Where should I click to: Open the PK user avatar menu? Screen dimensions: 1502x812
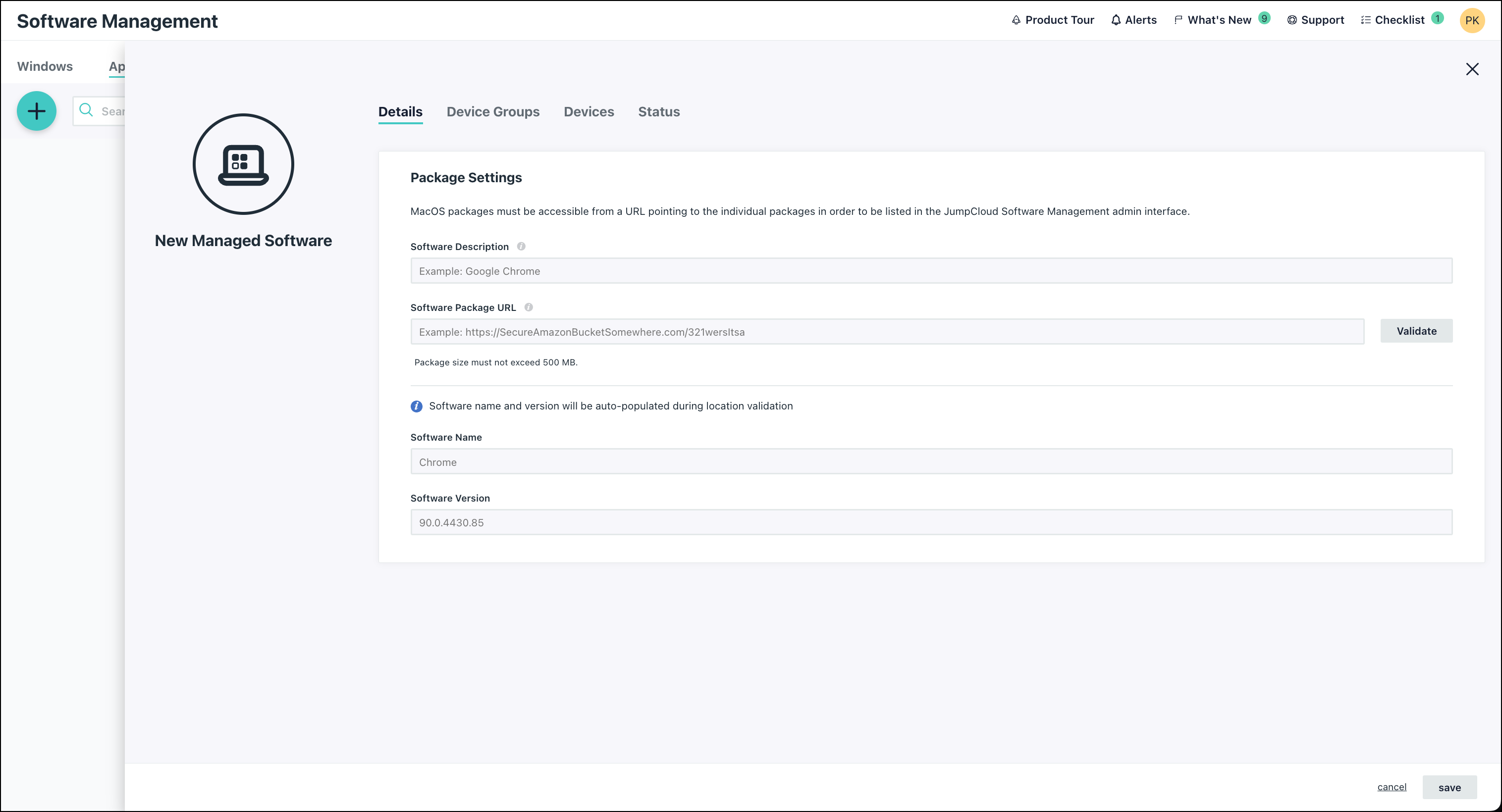(1472, 20)
